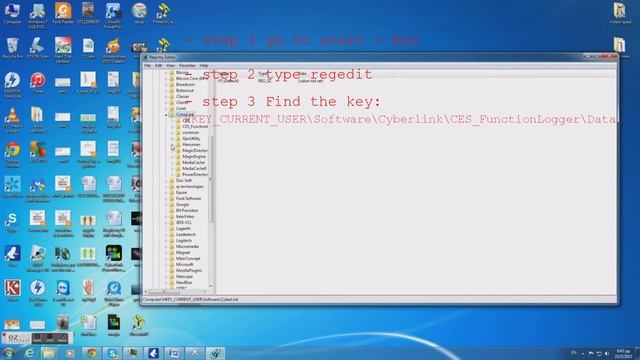The width and height of the screenshot is (640, 360).
Task: Select the InterVideo key
Action: tap(185, 216)
